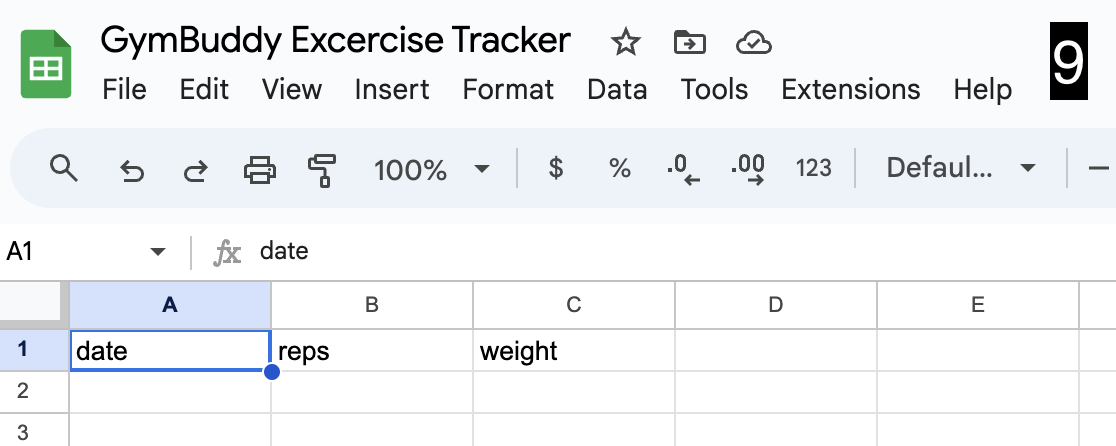This screenshot has height=446, width=1116.
Task: Apply percent format
Action: coord(619,169)
